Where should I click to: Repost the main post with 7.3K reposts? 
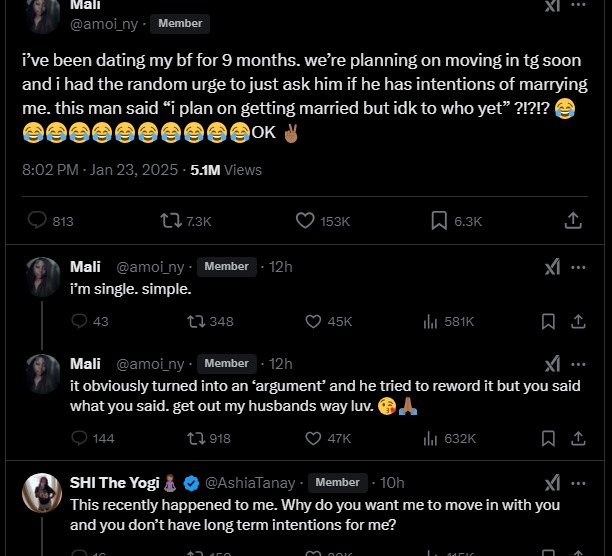click(171, 221)
